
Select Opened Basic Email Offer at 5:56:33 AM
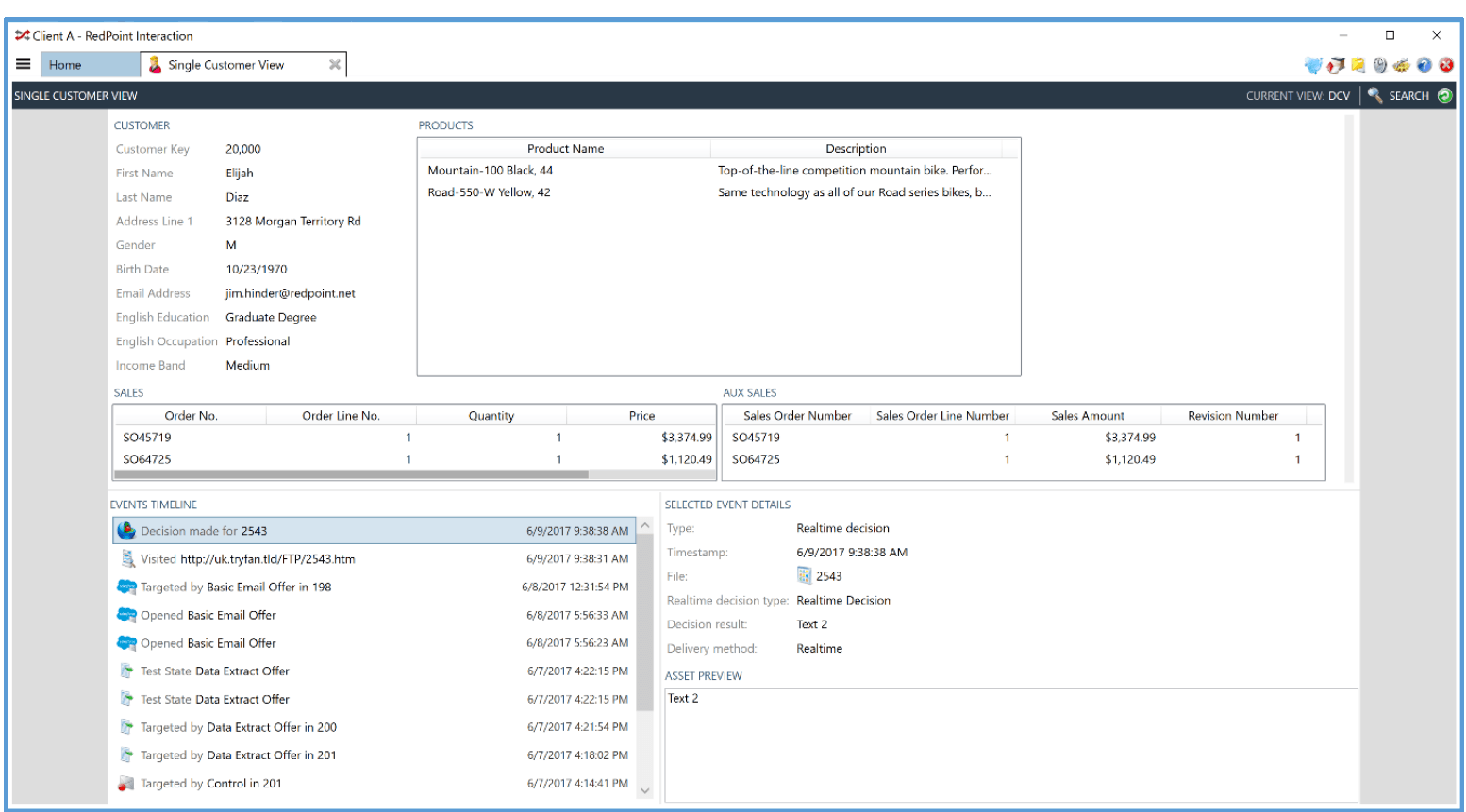(375, 615)
